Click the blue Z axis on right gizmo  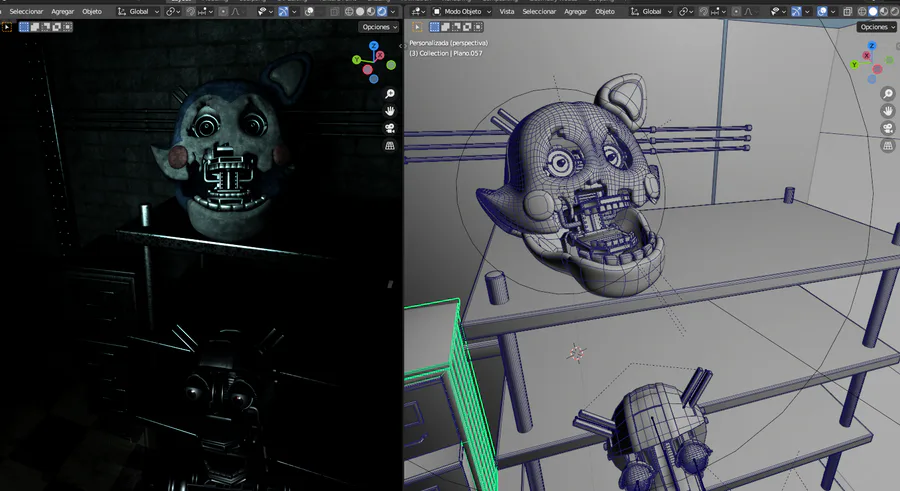point(872,45)
